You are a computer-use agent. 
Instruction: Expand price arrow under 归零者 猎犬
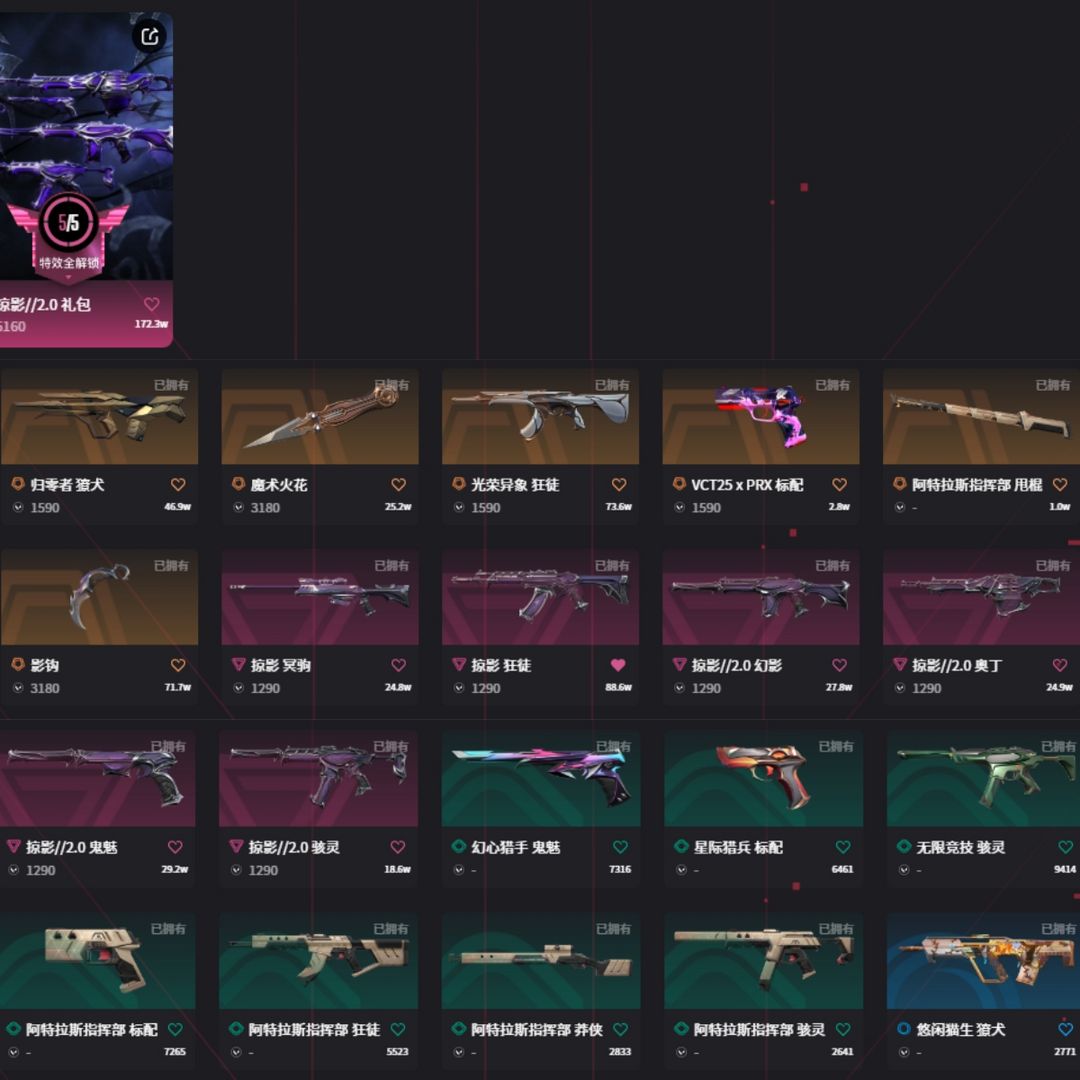(19, 508)
